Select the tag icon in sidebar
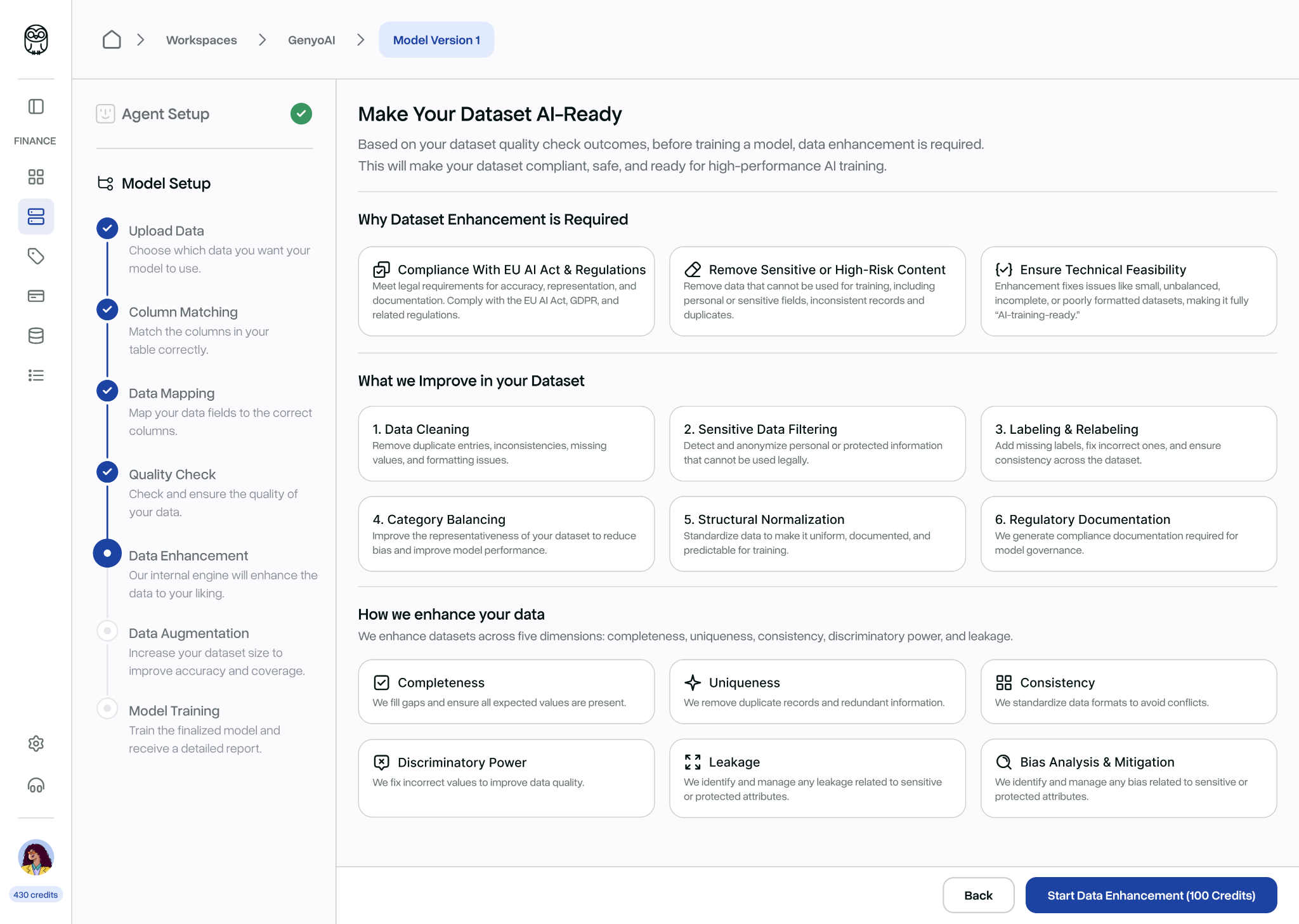Image resolution: width=1299 pixels, height=924 pixels. tap(36, 256)
